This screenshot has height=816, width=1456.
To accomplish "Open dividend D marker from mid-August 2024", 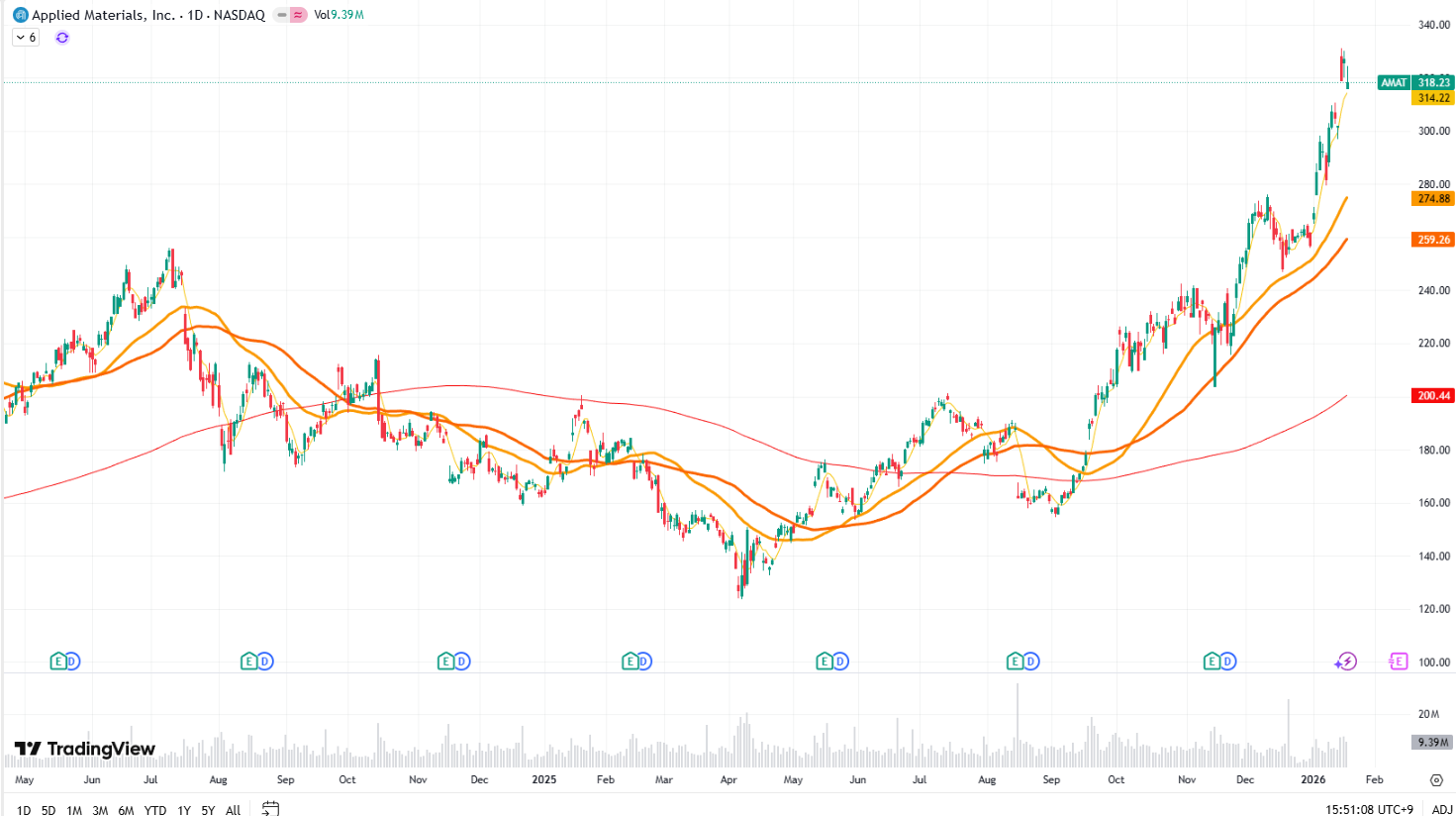I will pos(264,662).
